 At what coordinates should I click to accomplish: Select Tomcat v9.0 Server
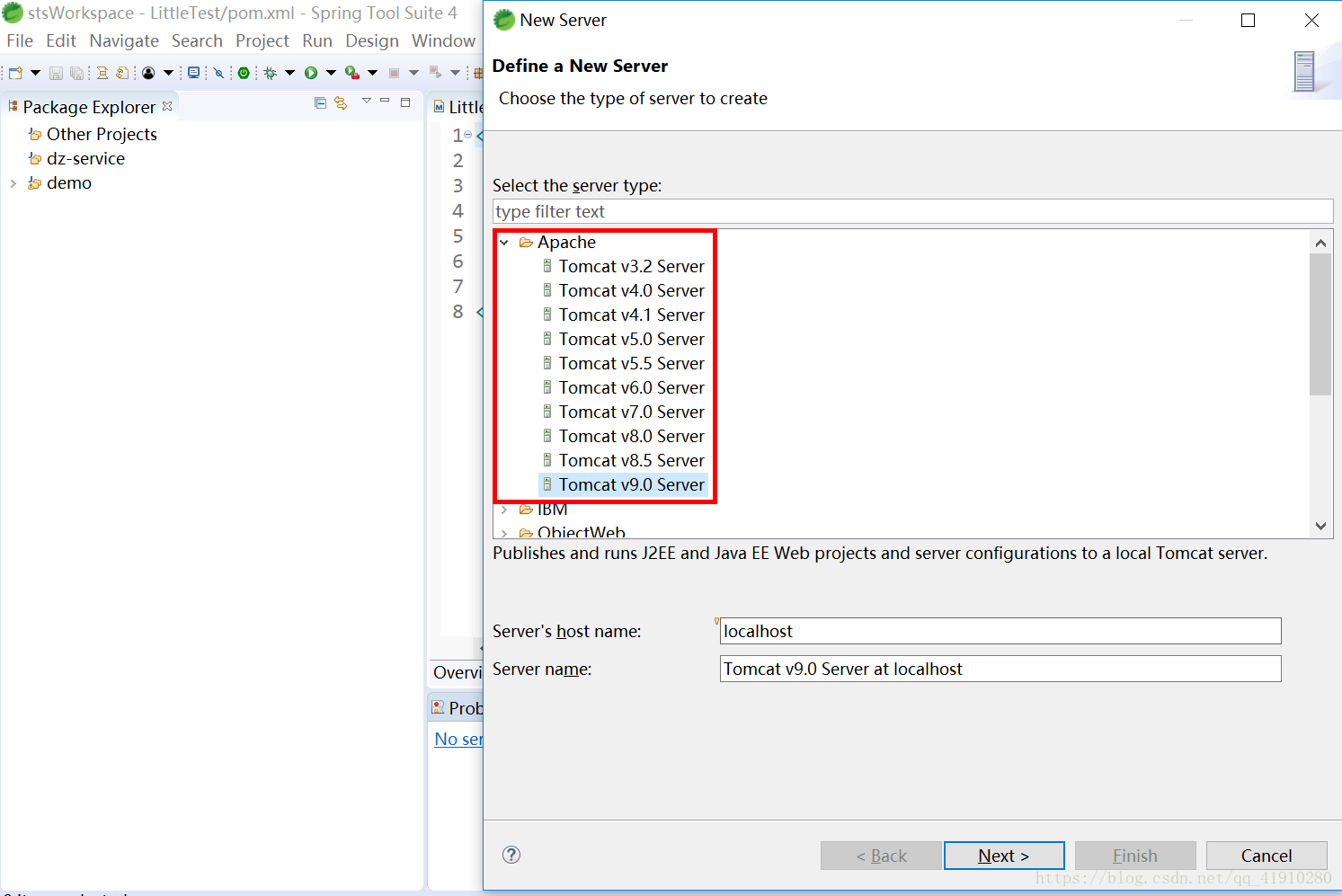pos(631,484)
